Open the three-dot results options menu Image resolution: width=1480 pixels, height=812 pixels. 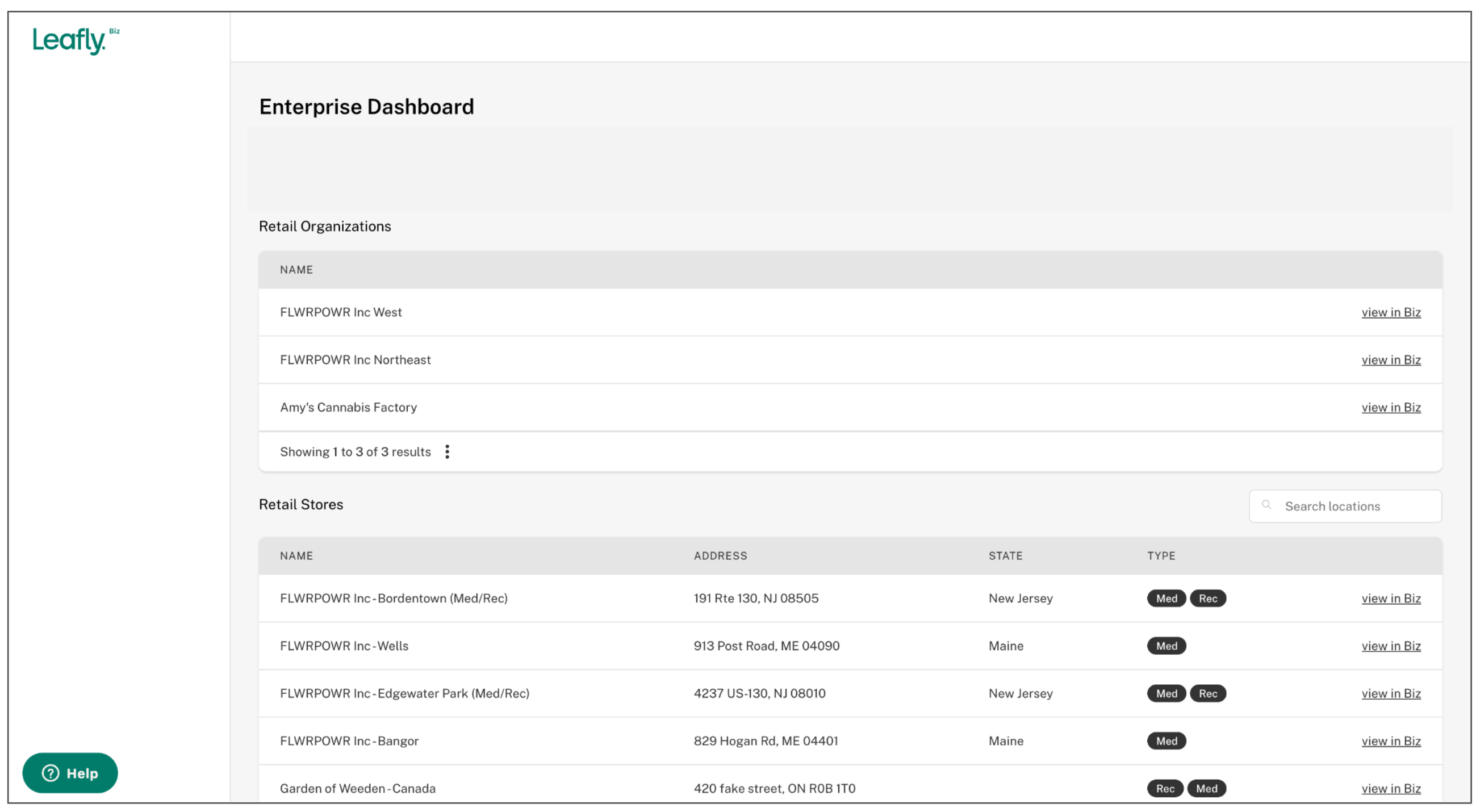click(447, 452)
